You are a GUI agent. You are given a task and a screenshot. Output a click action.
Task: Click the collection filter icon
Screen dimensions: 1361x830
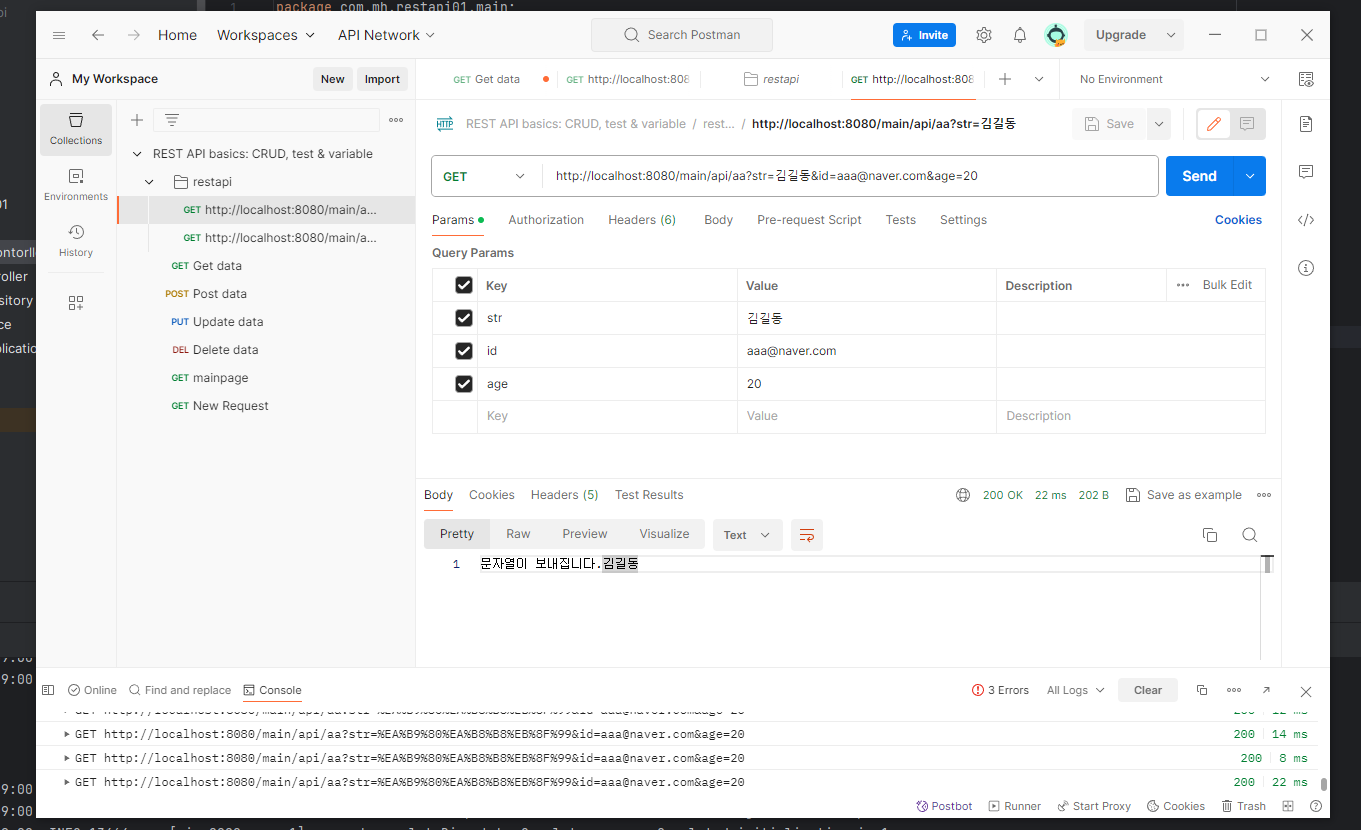pyautogui.click(x=172, y=120)
